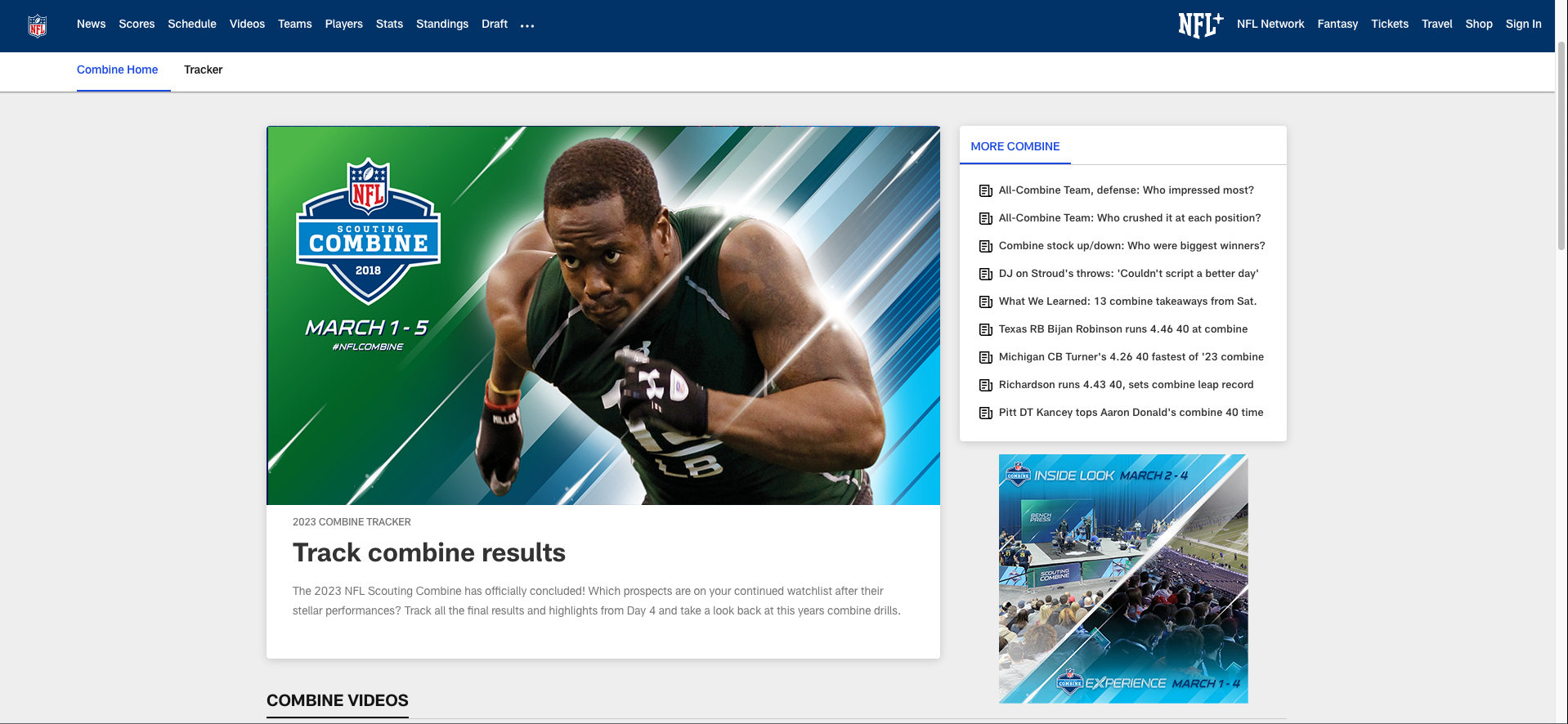
Task: Open the Draft menu item
Action: coord(495,25)
